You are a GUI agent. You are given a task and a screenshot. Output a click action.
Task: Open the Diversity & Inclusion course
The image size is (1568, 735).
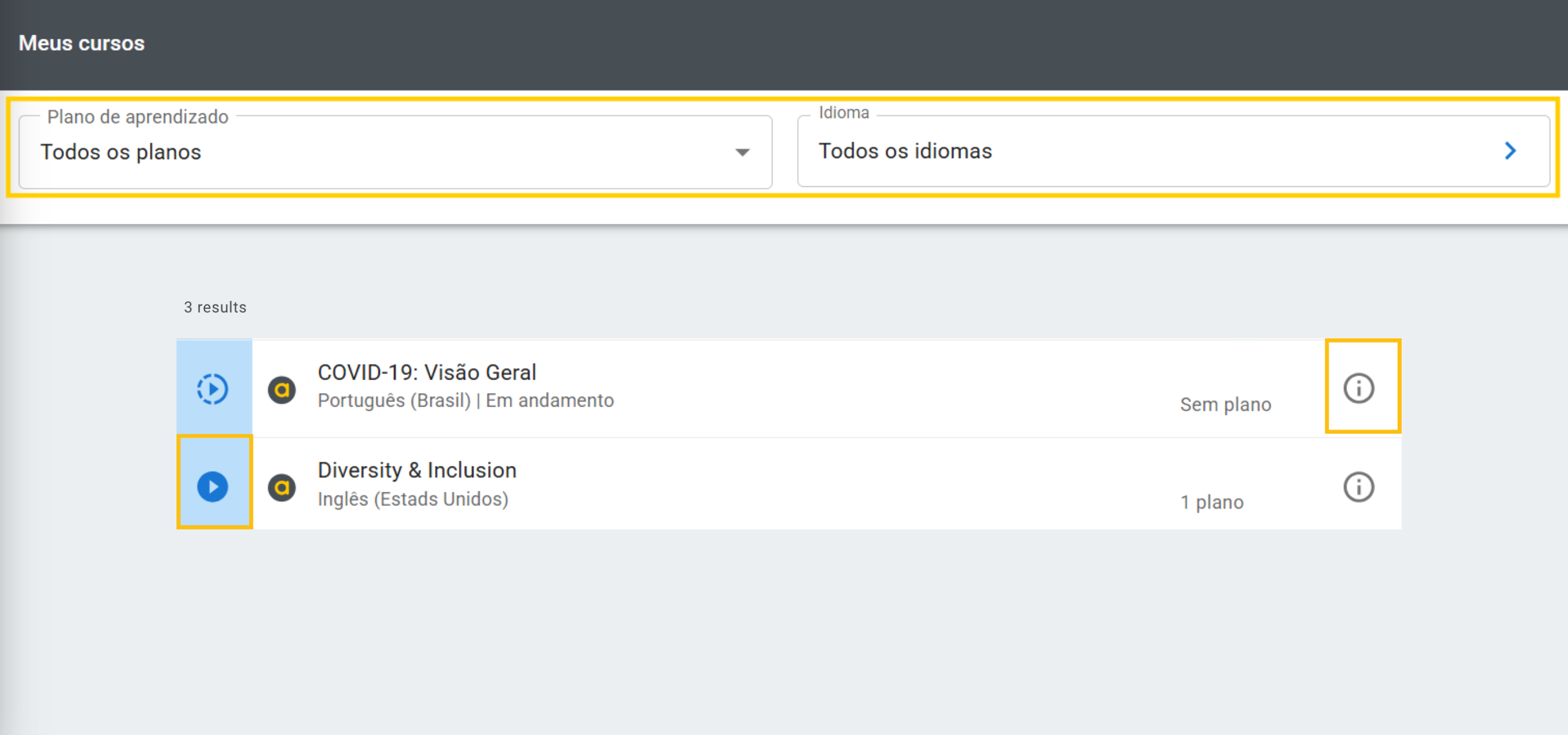coord(416,469)
